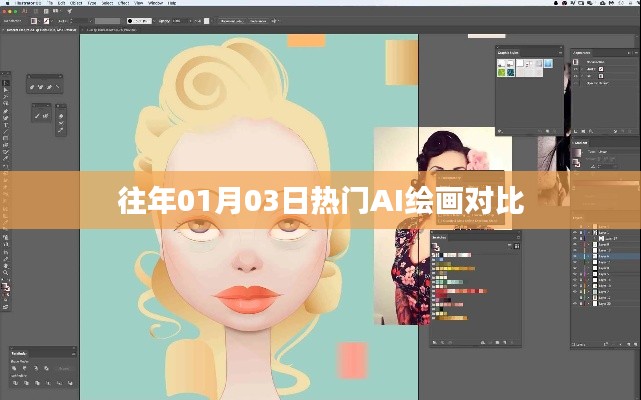This screenshot has height=400, width=641.
Task: Create a new layer in Layers panel
Action: tap(629, 344)
